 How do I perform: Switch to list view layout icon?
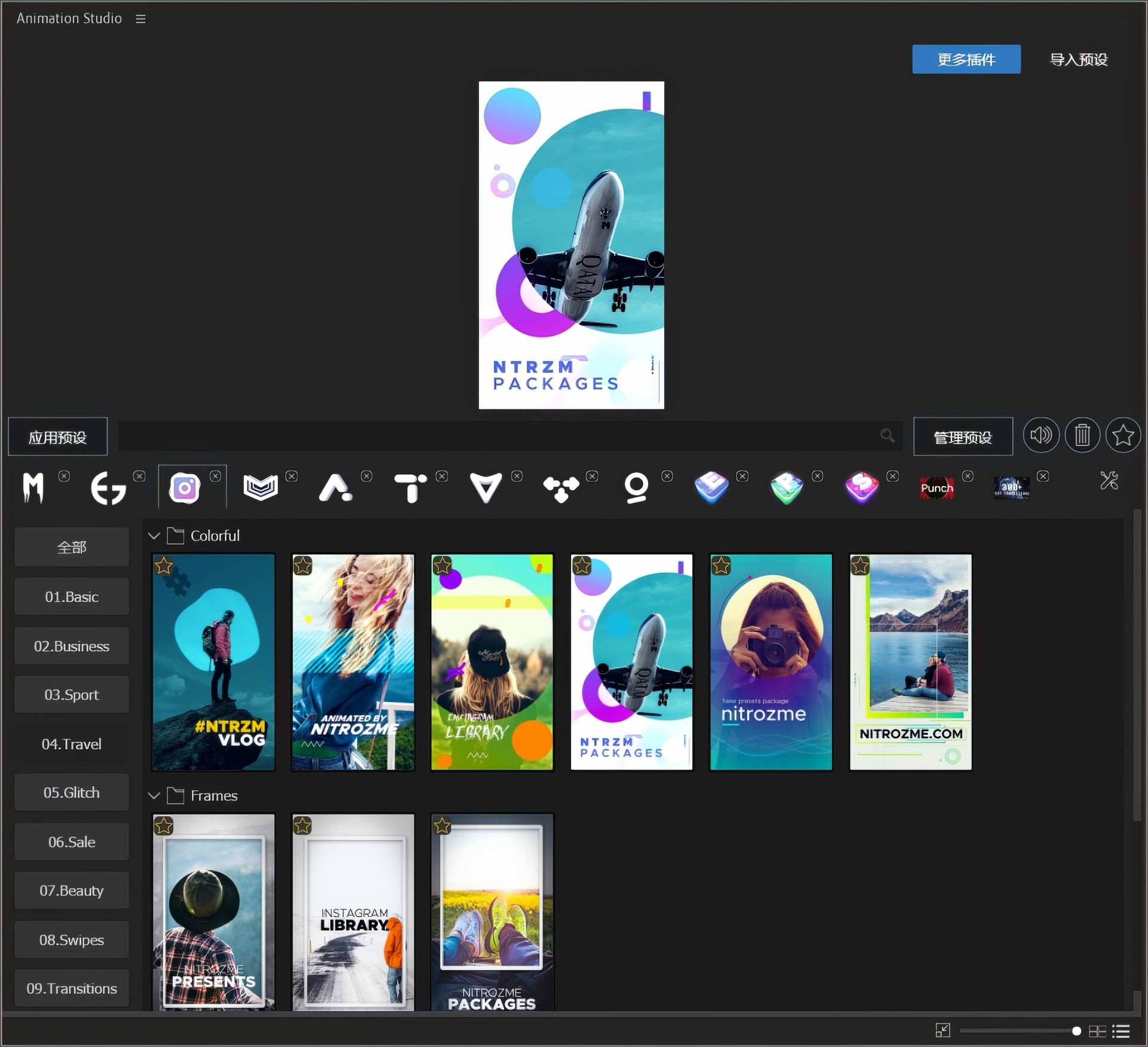[x=1120, y=1031]
